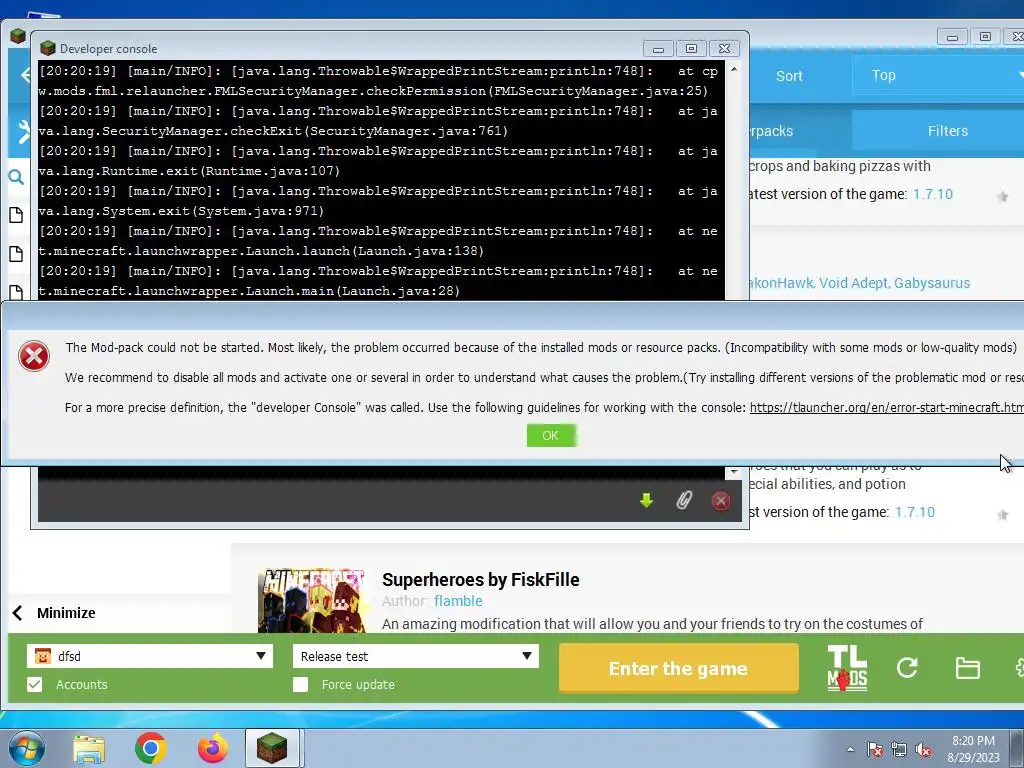Click author link flamble
This screenshot has height=768, width=1024.
coord(458,601)
